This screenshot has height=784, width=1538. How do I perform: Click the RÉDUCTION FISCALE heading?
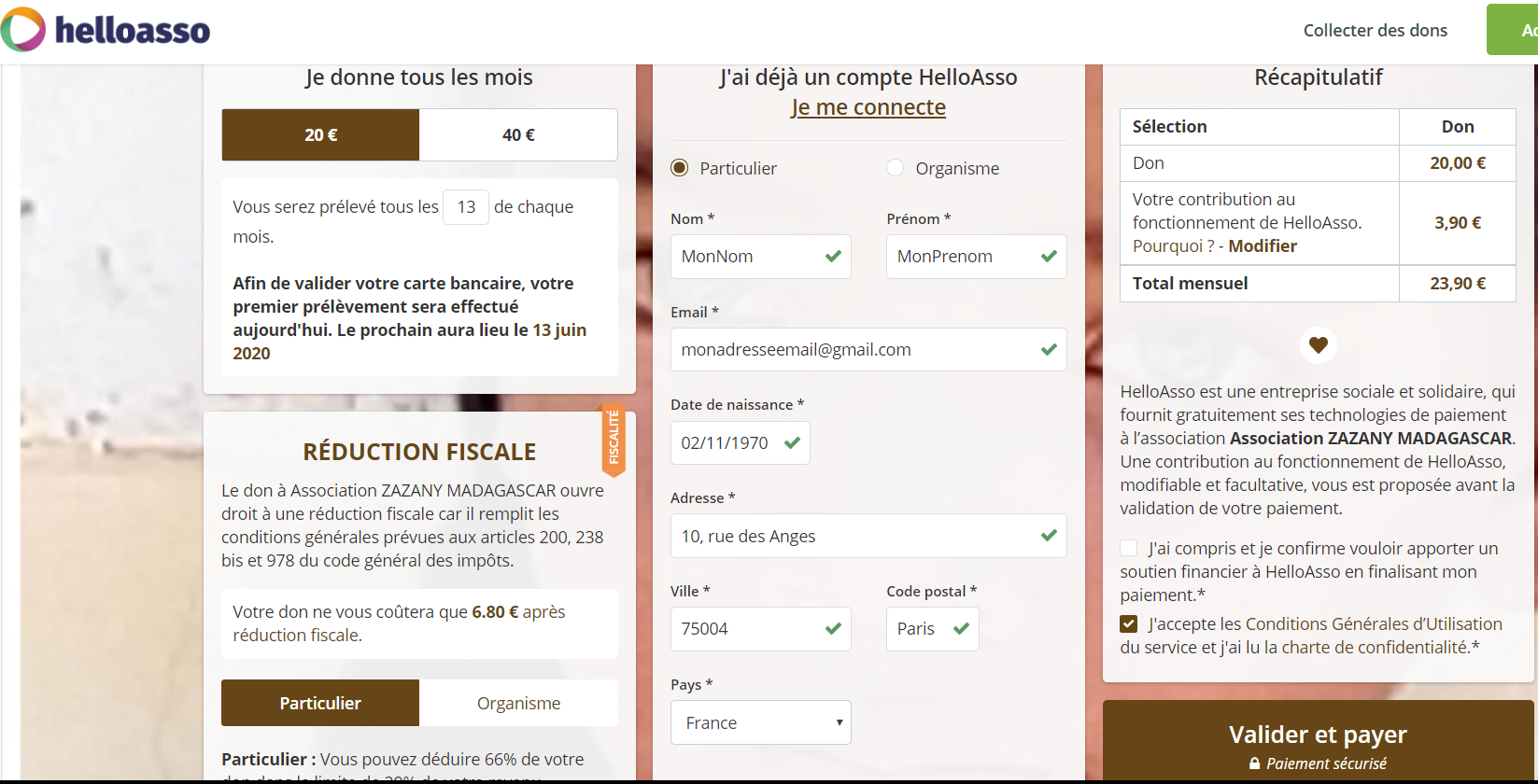coord(419,452)
